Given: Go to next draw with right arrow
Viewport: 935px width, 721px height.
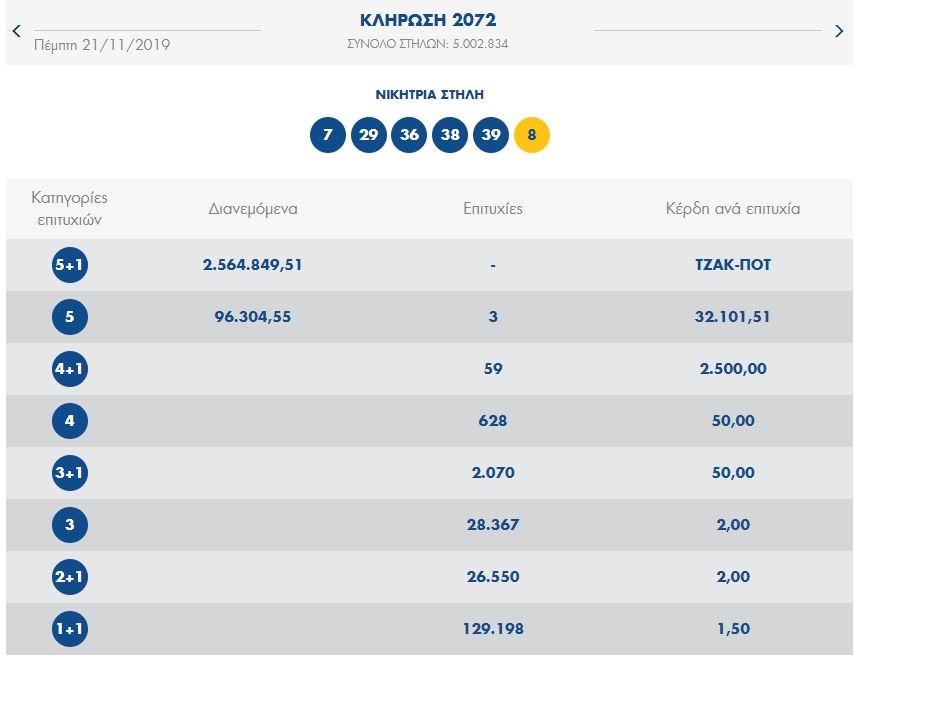Looking at the screenshot, I should (838, 31).
